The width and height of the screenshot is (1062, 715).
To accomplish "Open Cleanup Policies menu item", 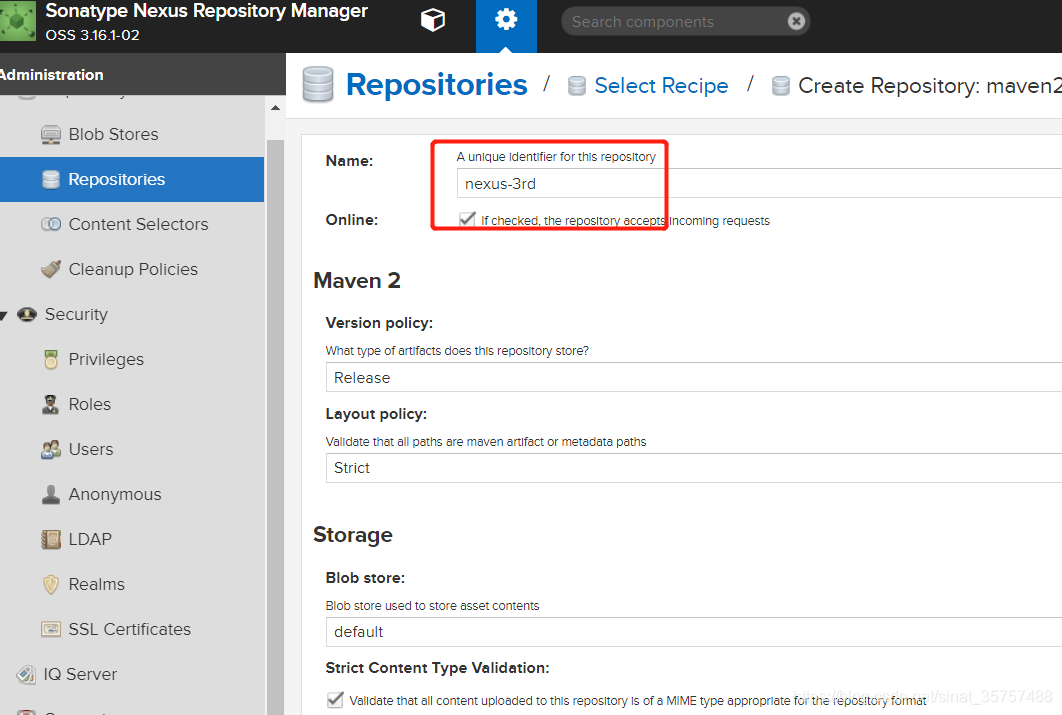I will [132, 269].
